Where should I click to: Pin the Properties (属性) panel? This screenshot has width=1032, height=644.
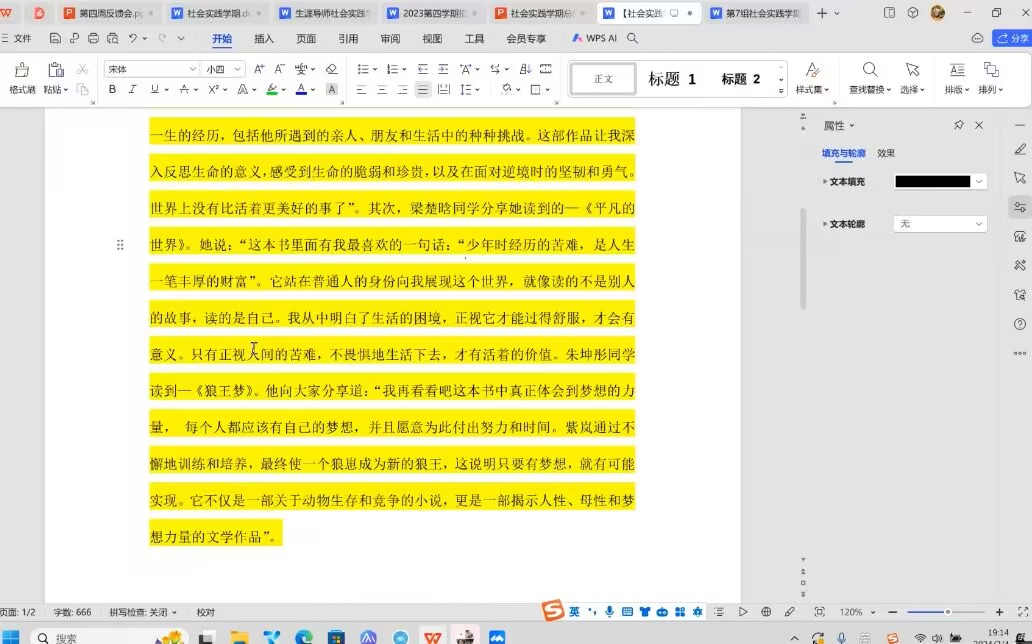[x=958, y=125]
